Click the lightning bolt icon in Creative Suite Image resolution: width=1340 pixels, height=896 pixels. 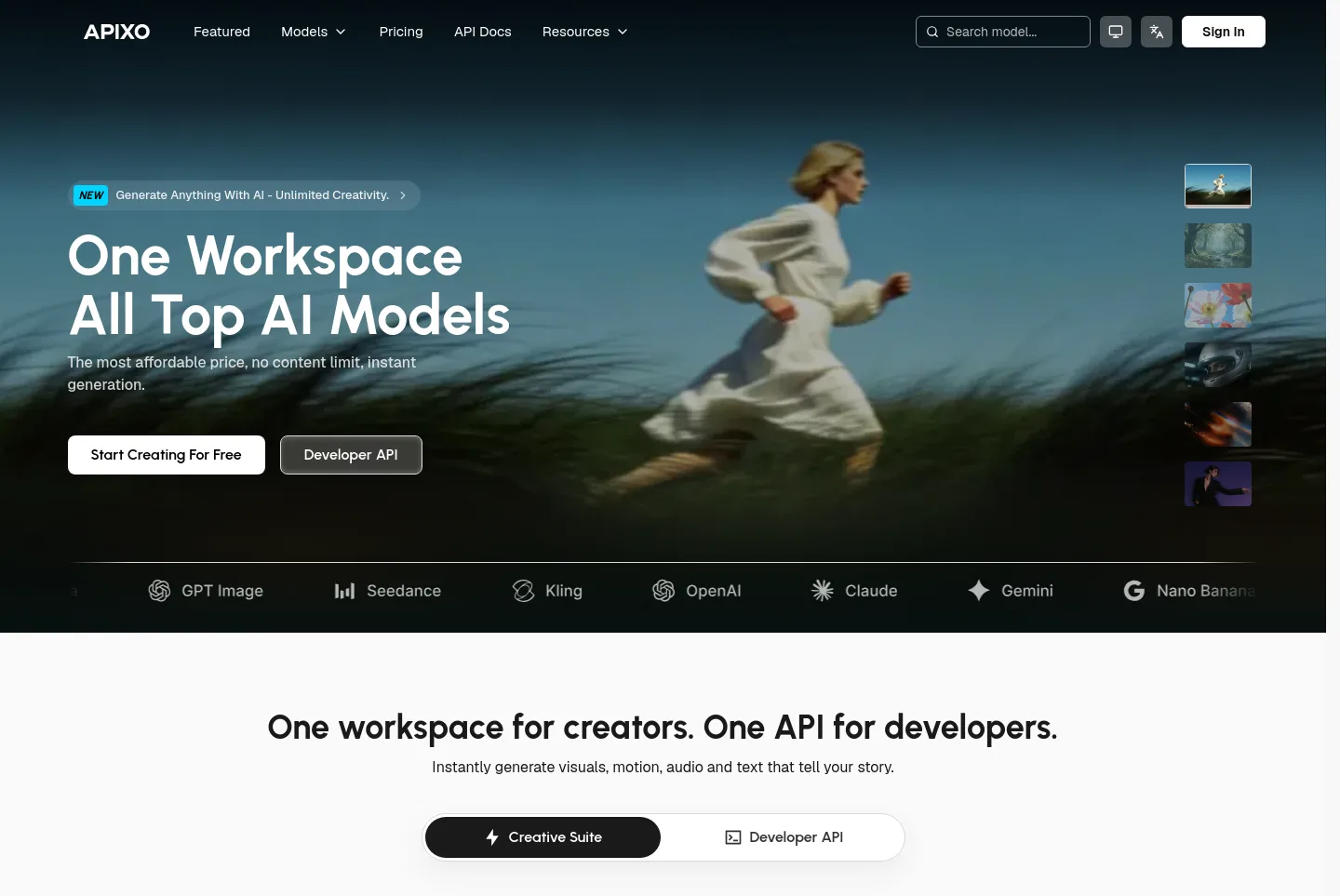492,837
